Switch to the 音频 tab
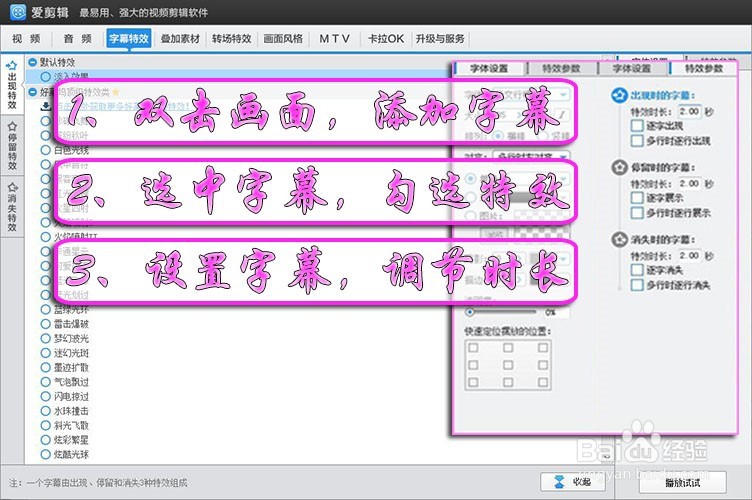This screenshot has width=752, height=500. coord(77,39)
